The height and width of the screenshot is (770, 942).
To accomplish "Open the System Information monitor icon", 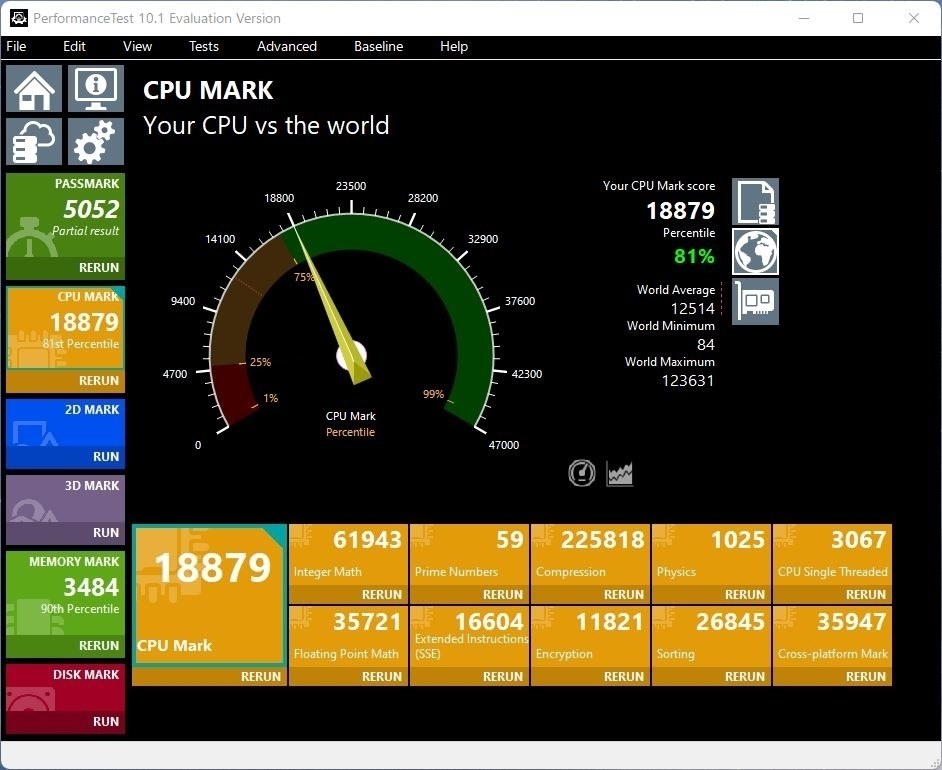I will coord(96,89).
